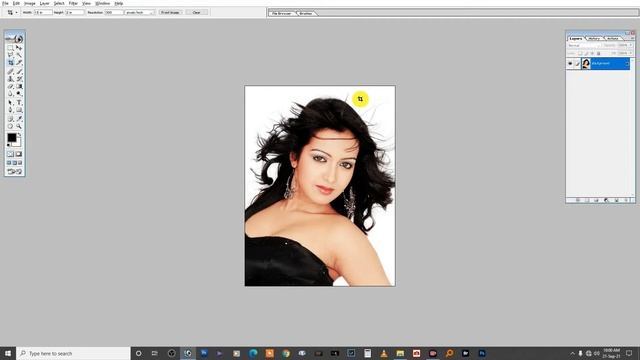Switch to the History tab

(x=594, y=39)
